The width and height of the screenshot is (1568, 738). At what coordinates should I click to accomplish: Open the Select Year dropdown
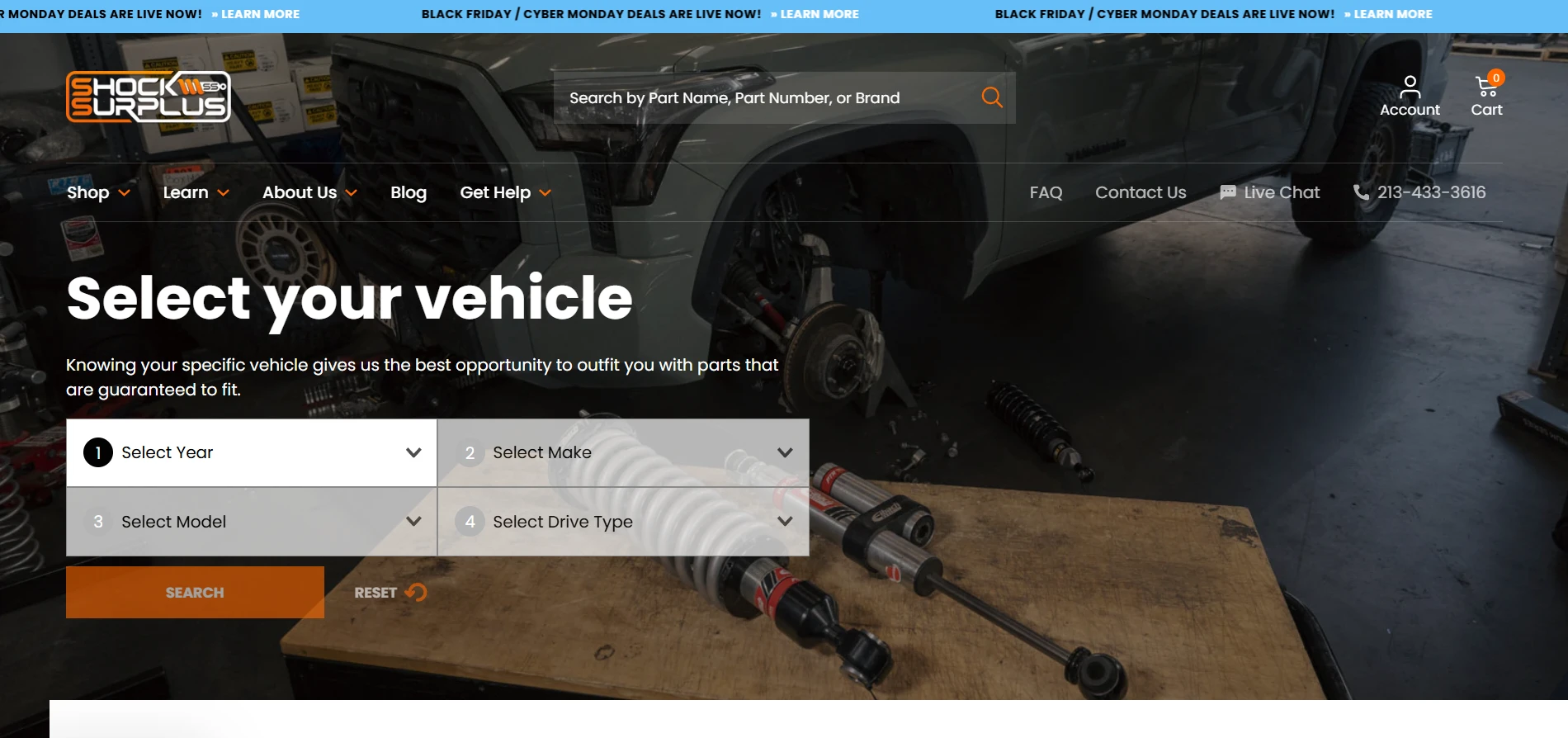252,452
